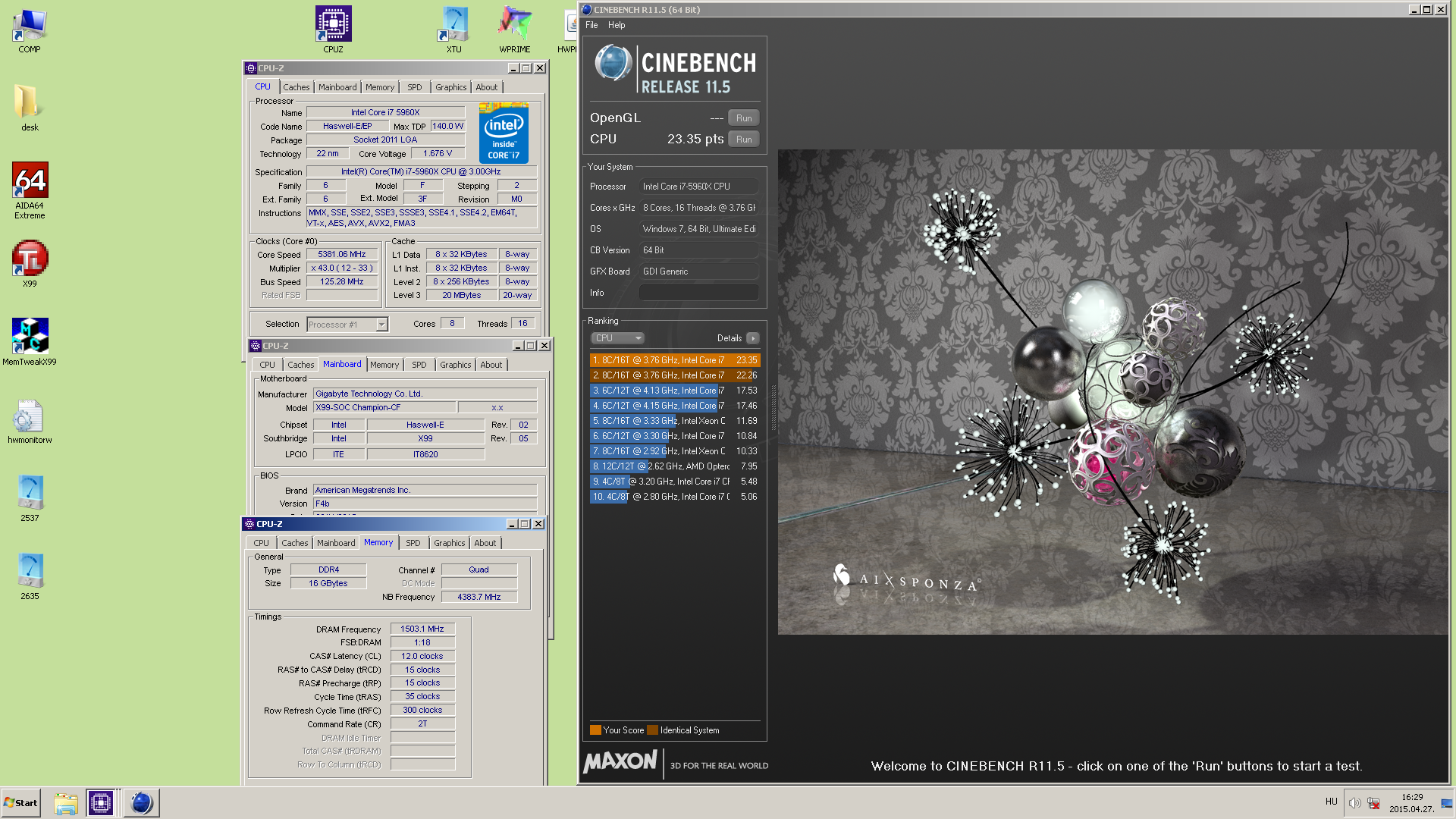Open the hwmonitorw file icon

point(30,422)
